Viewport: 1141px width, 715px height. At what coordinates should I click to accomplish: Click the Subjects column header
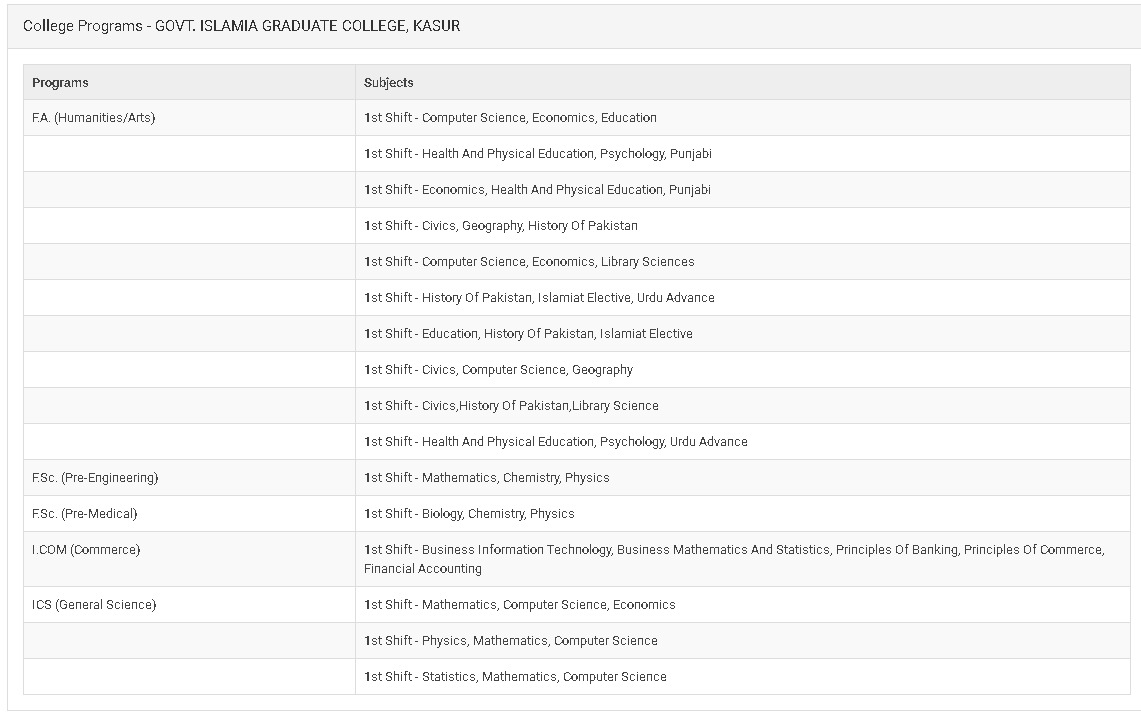(389, 83)
